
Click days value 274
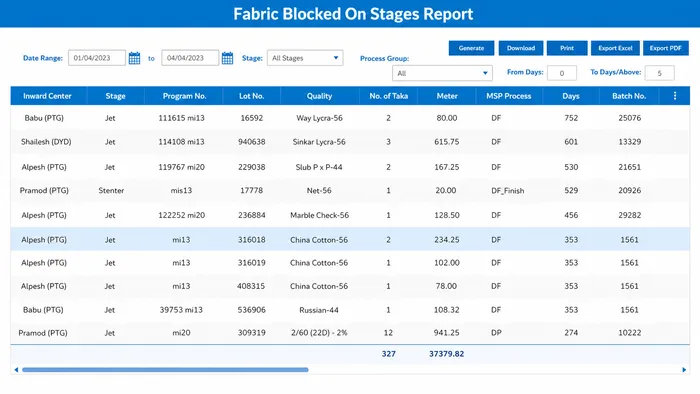tap(571, 333)
